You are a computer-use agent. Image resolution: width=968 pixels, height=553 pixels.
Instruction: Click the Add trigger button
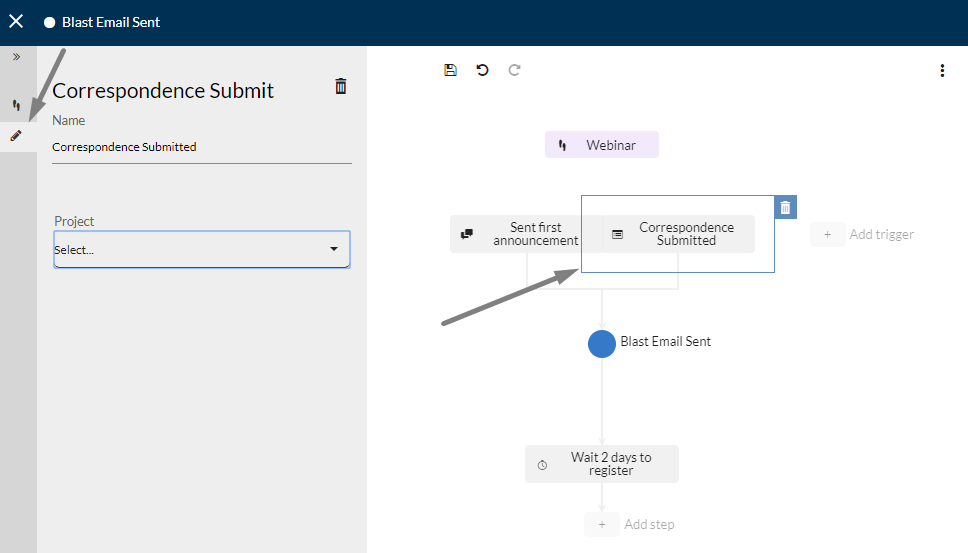863,235
